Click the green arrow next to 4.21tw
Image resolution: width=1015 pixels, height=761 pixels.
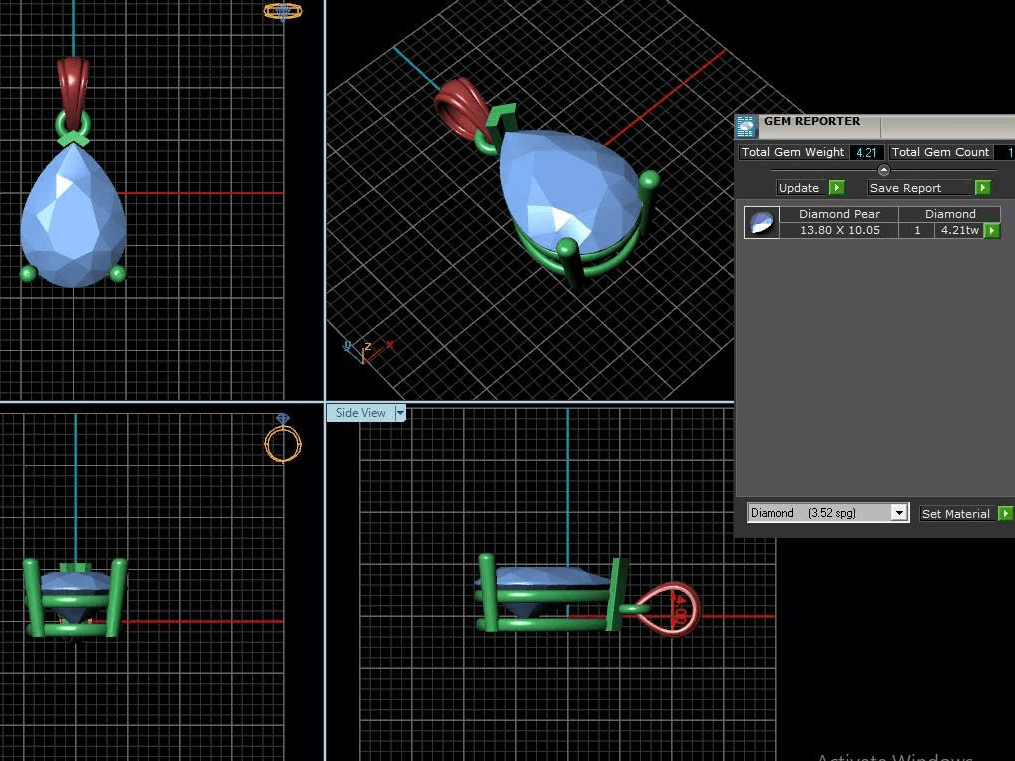992,230
